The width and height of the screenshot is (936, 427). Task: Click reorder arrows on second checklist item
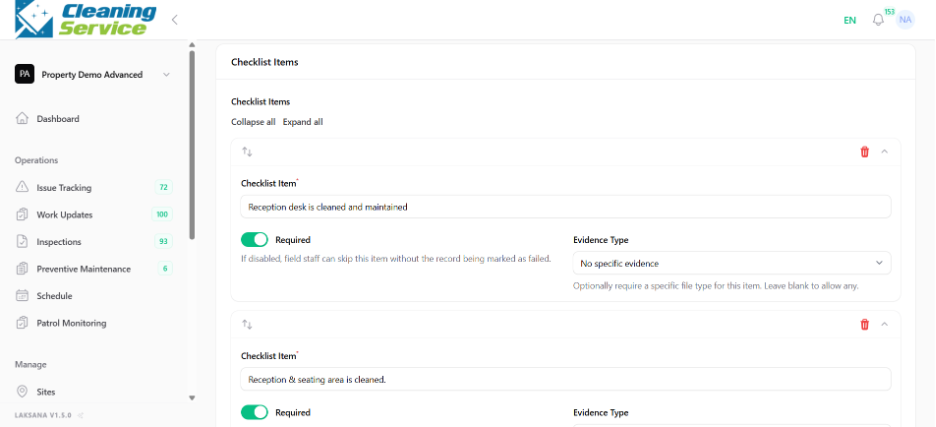247,324
